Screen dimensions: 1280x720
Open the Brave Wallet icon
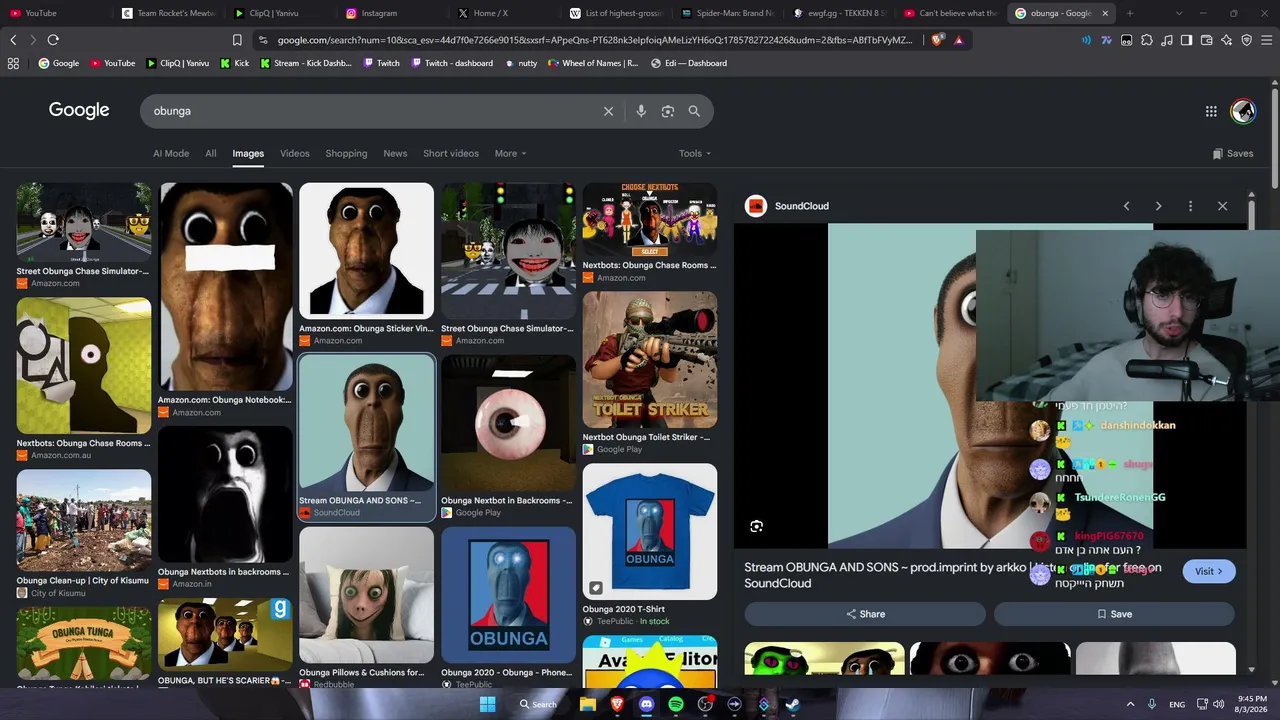pos(1207,40)
